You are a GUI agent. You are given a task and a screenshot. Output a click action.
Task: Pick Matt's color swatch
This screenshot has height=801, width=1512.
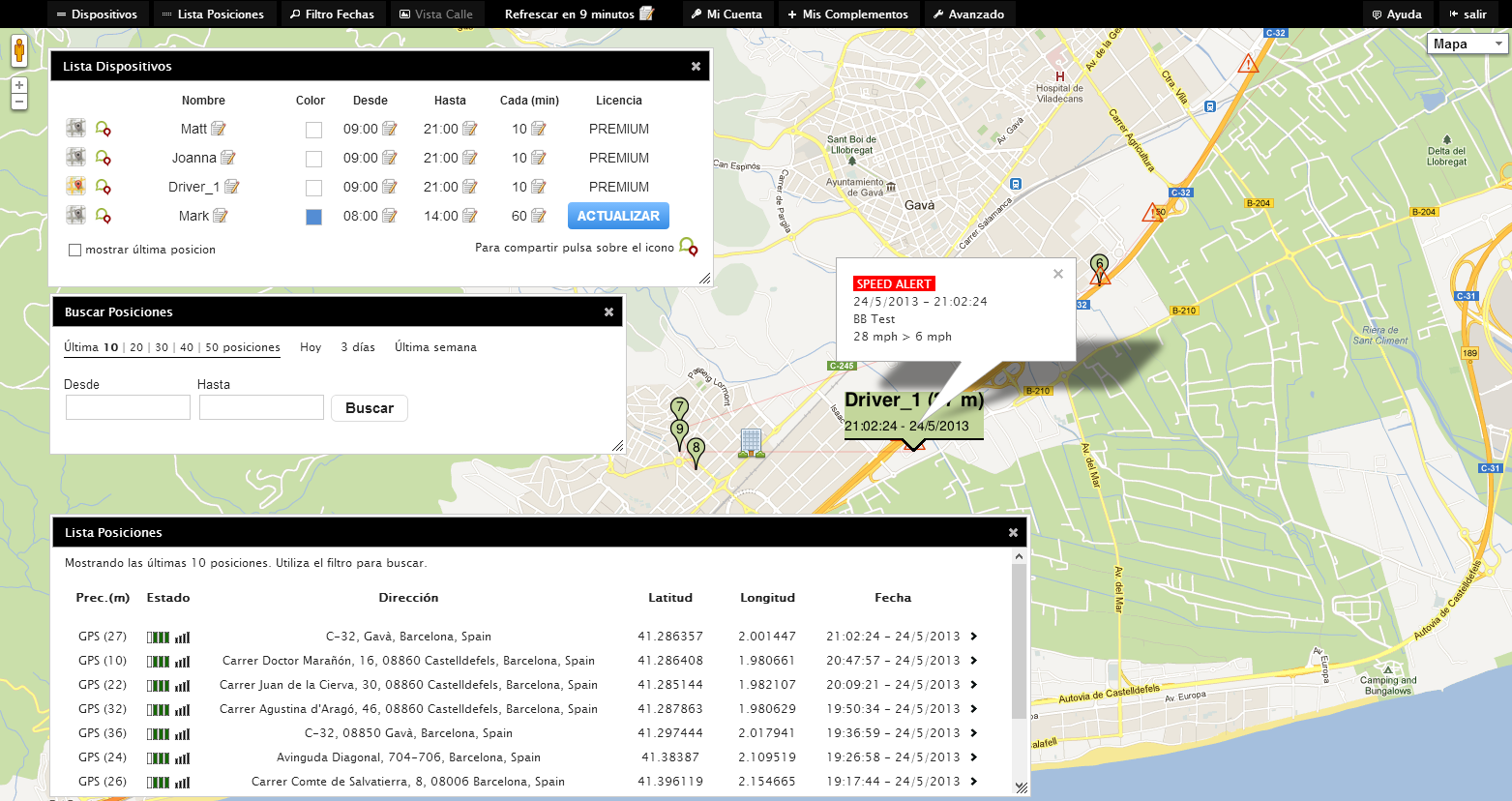coord(313,130)
